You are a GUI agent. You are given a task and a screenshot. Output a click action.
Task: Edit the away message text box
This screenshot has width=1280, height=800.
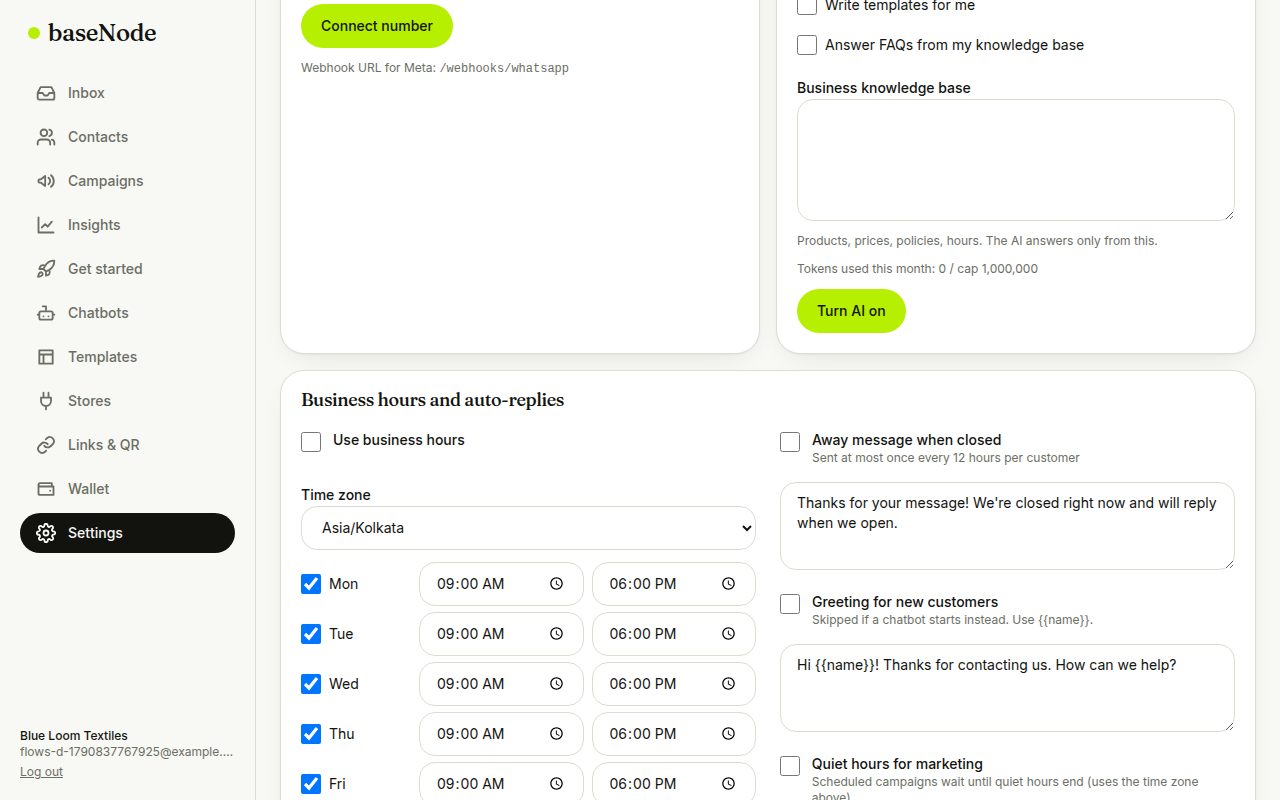[x=1007, y=526]
